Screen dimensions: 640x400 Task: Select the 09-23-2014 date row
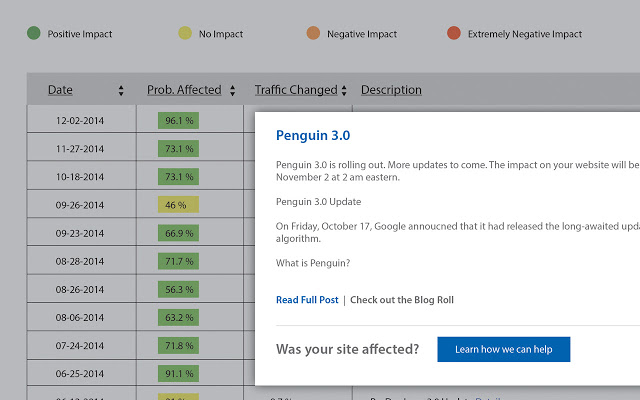coord(80,233)
